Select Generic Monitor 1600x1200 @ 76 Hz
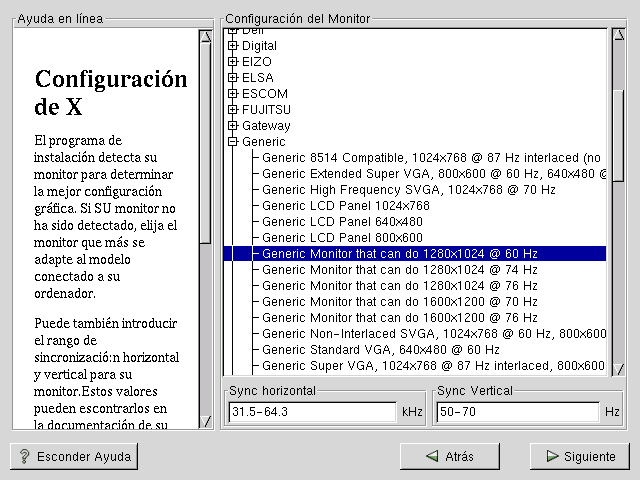 click(399, 318)
